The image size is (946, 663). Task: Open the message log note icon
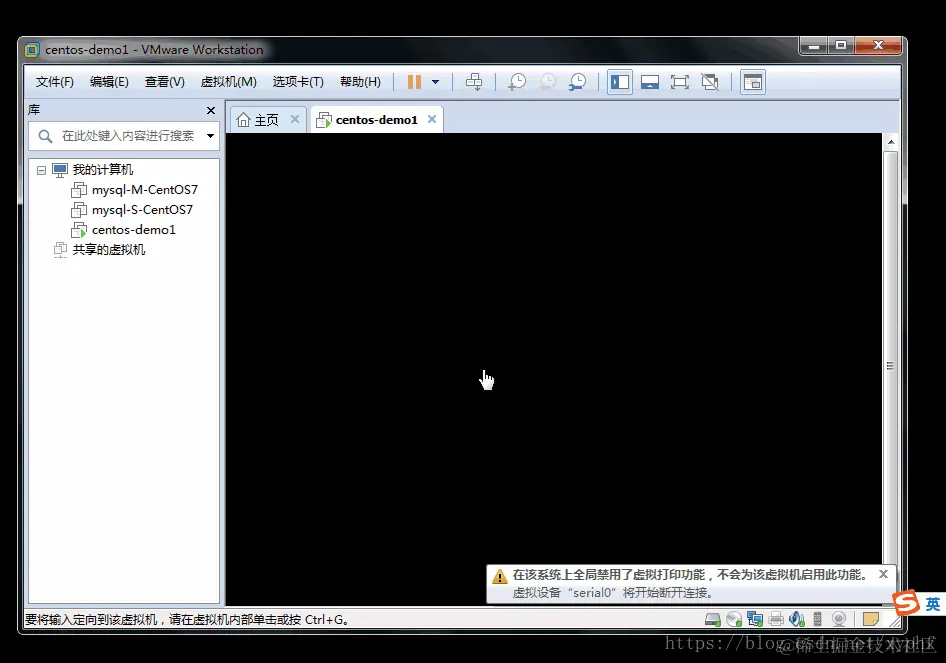(x=871, y=619)
